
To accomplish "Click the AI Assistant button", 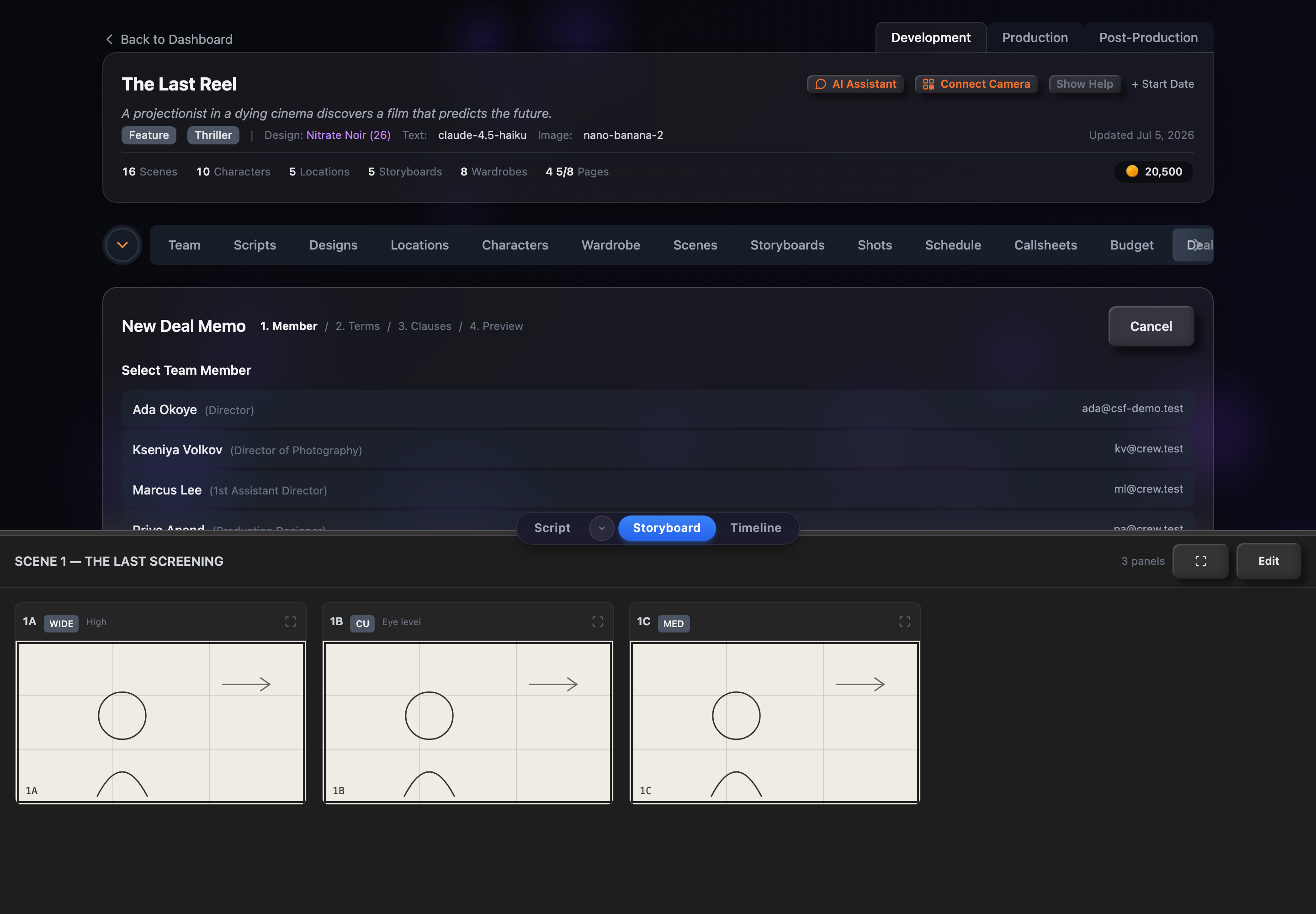I will click(x=855, y=84).
